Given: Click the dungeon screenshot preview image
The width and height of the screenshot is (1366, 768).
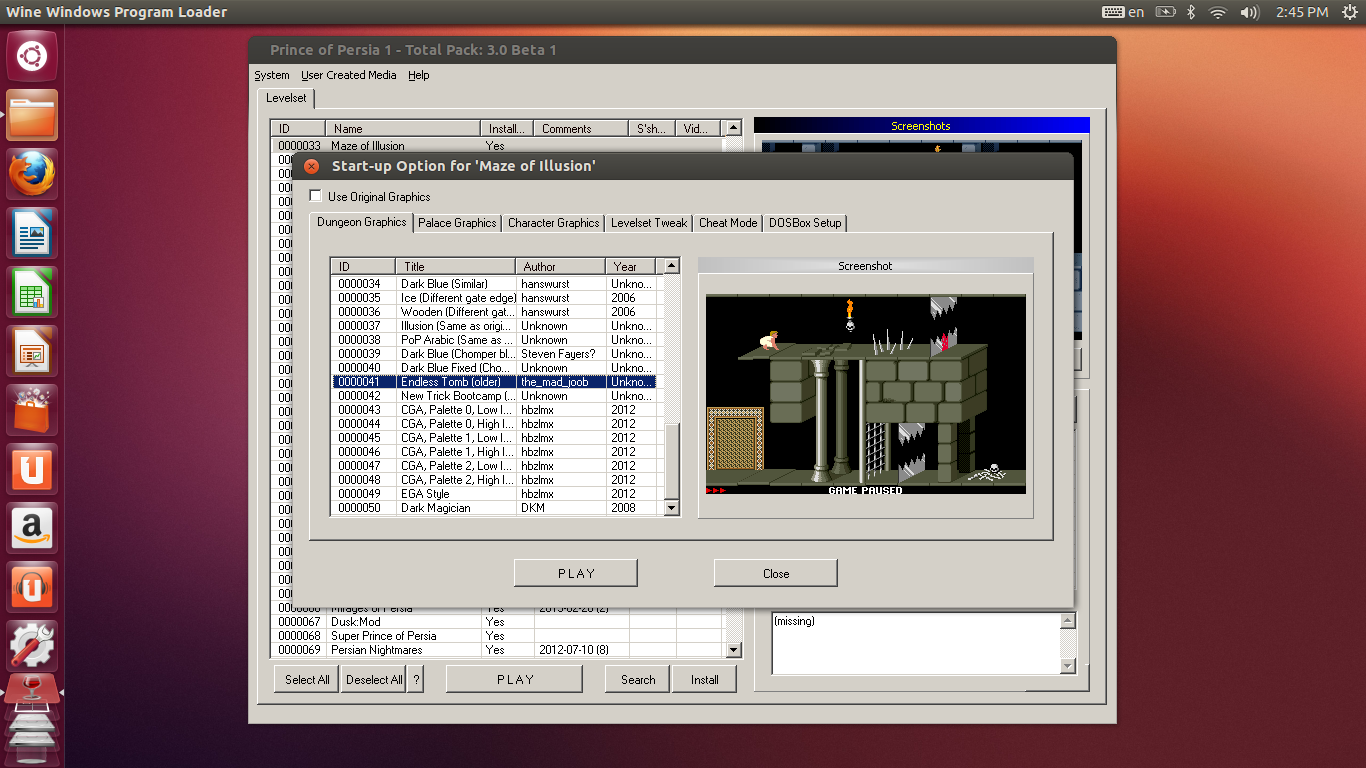Looking at the screenshot, I should 866,394.
